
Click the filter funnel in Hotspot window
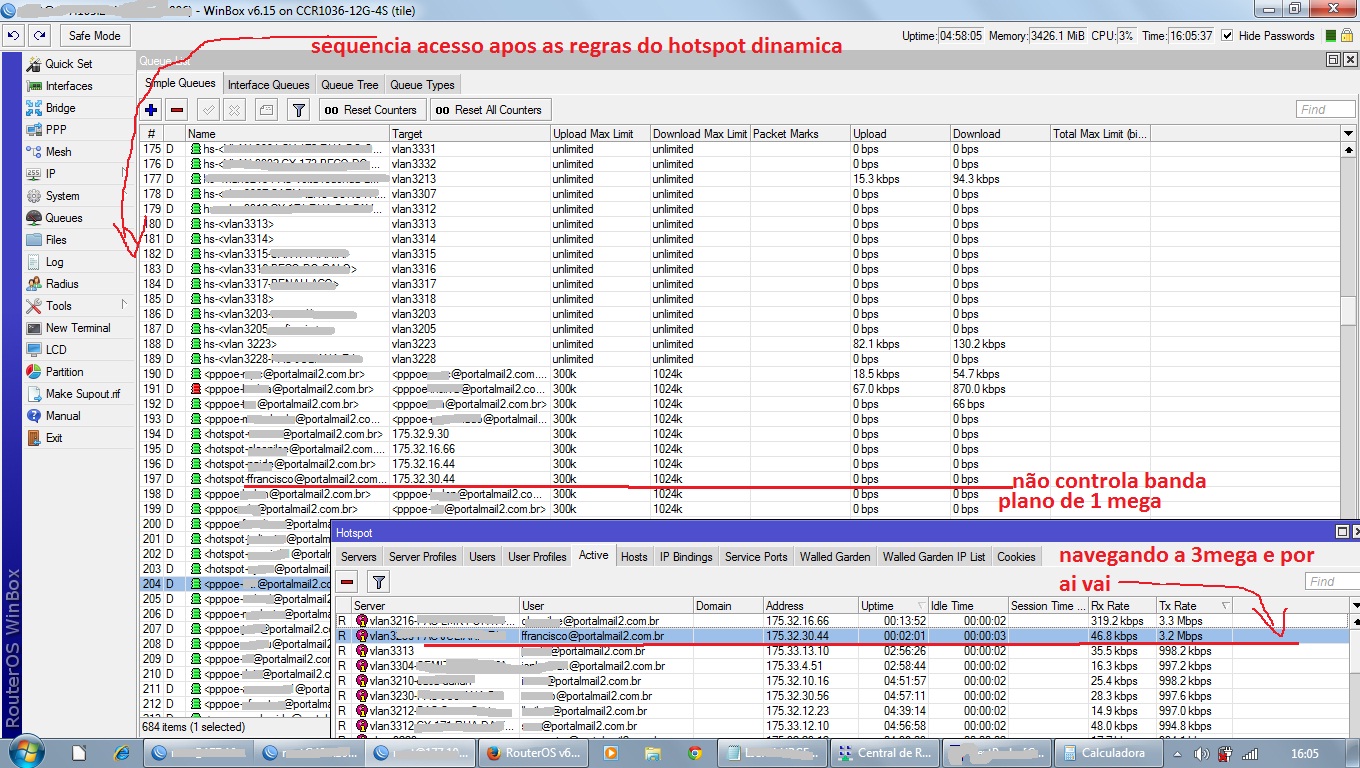(378, 582)
